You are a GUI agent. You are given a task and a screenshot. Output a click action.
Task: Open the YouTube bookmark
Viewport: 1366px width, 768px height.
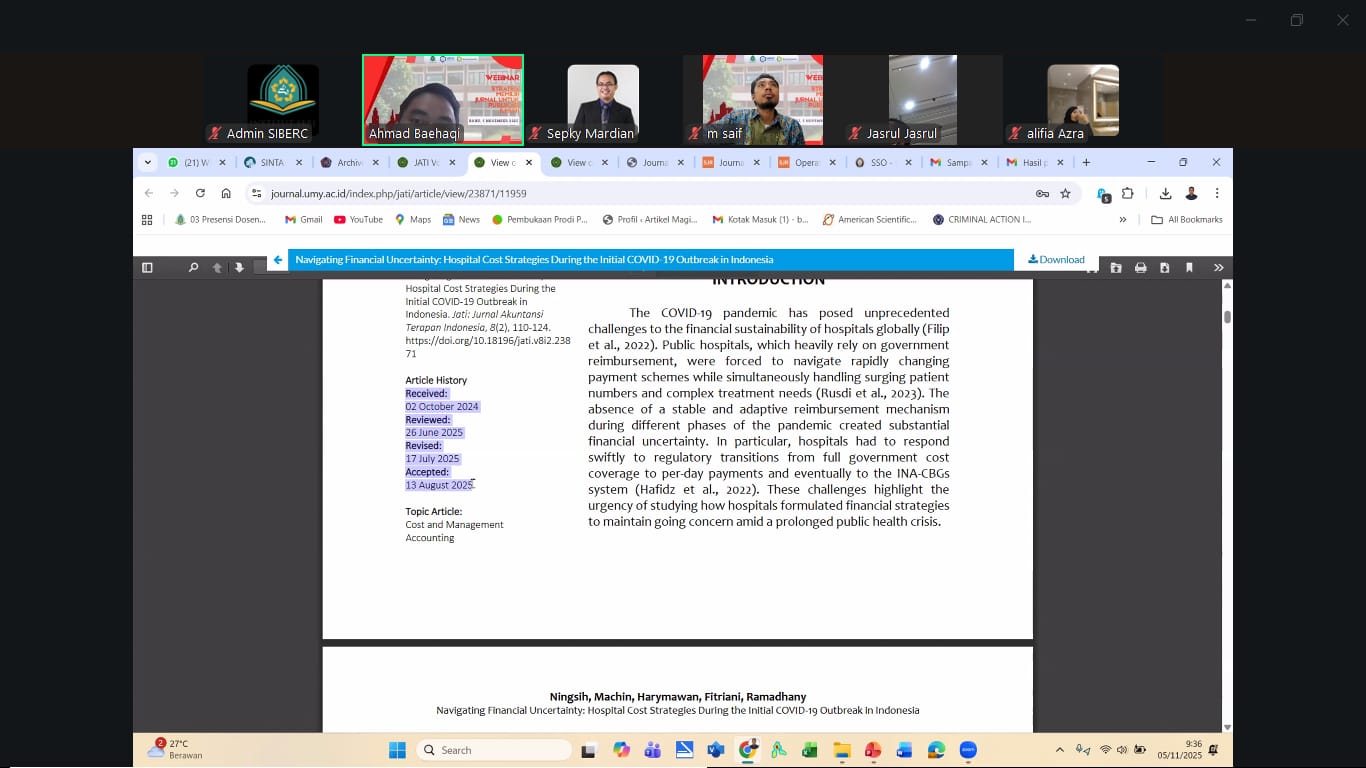(358, 220)
